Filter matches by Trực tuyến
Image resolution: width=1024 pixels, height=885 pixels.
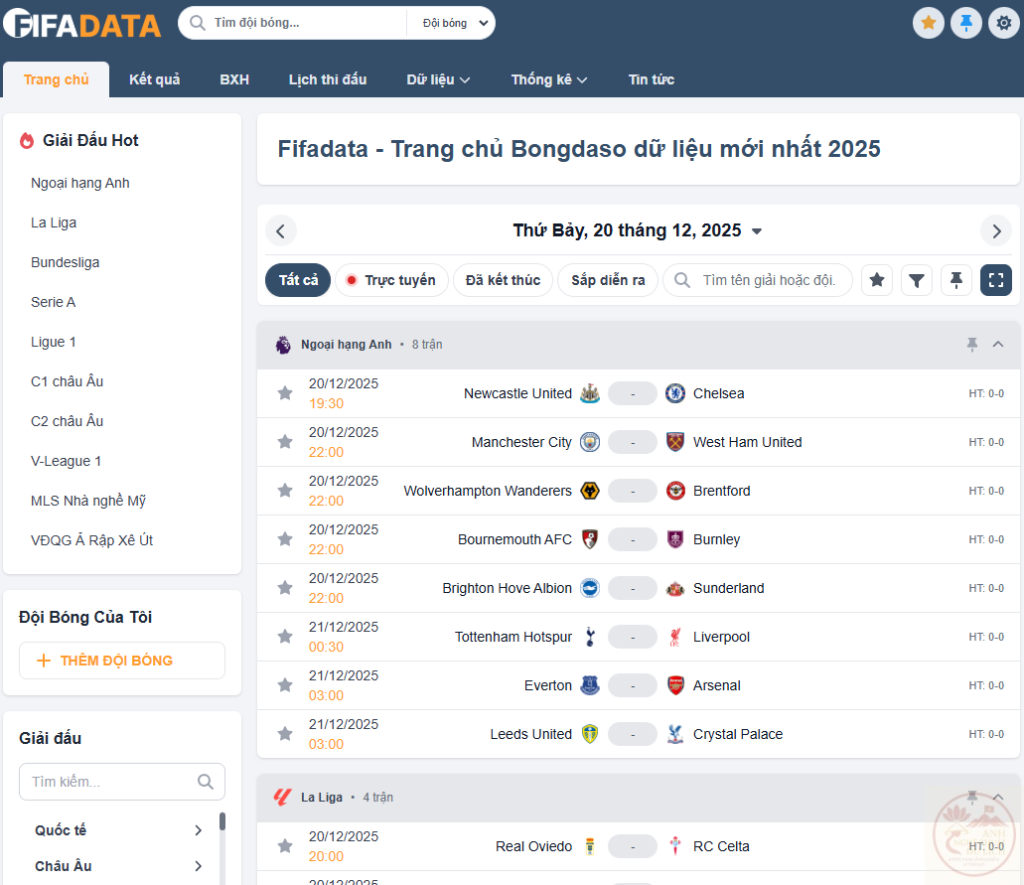pyautogui.click(x=391, y=280)
